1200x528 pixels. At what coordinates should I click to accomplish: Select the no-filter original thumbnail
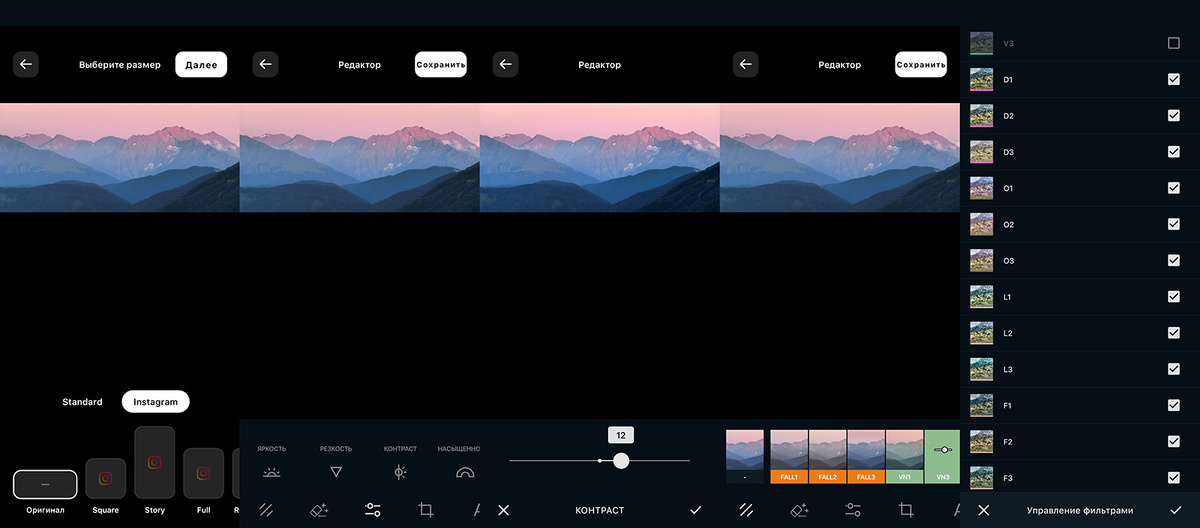click(745, 457)
